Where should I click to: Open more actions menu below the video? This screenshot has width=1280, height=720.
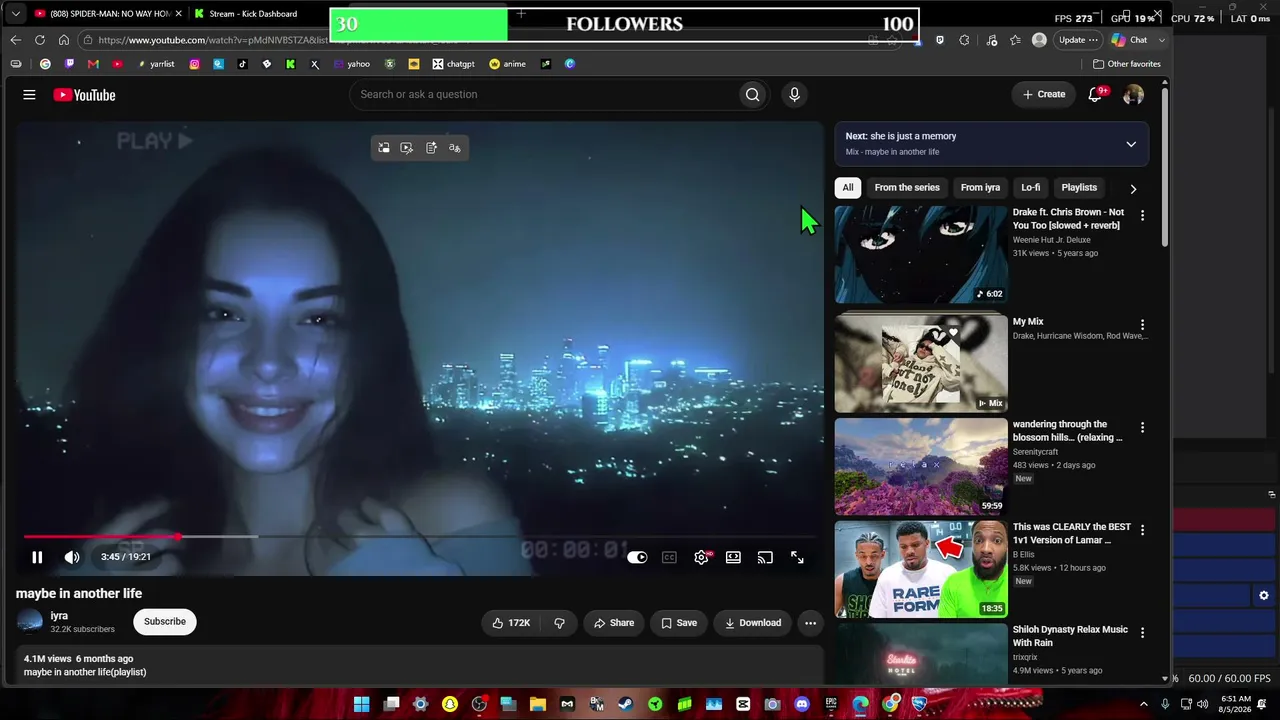click(810, 623)
